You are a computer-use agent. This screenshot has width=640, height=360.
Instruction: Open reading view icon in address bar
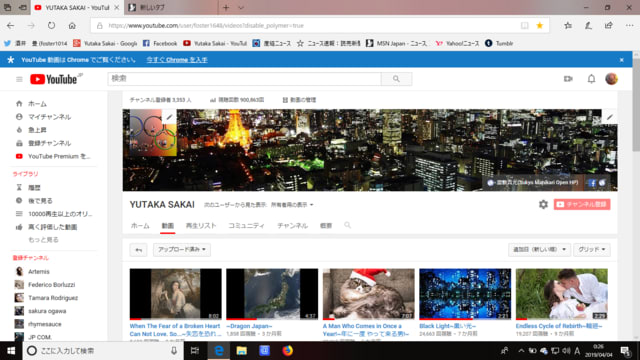pos(524,25)
